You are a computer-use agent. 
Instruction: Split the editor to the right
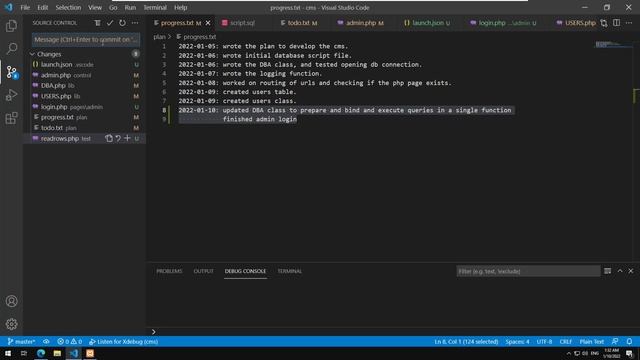point(616,23)
